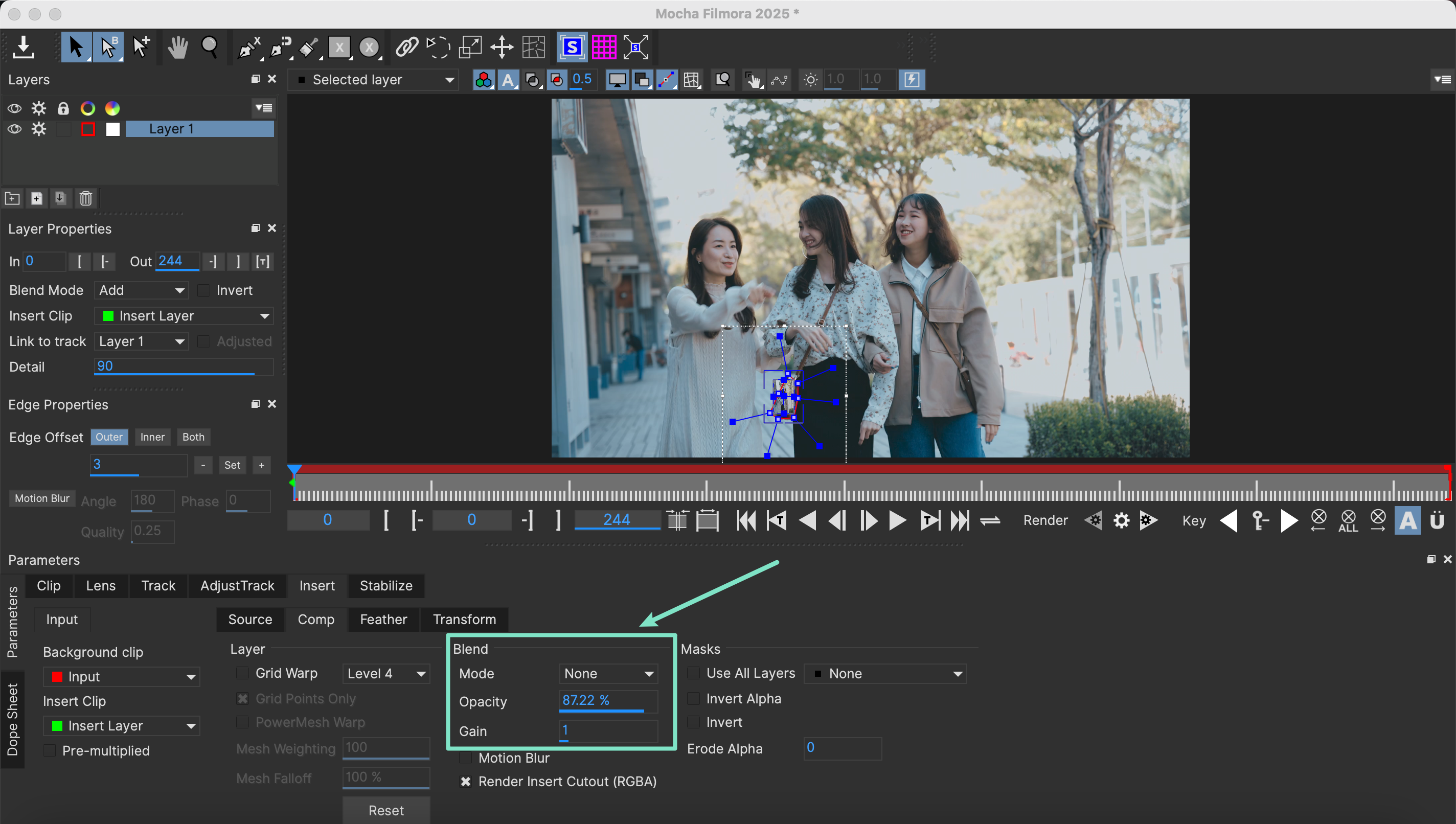The width and height of the screenshot is (1456, 824).
Task: Select the Create X-Spline pen tool
Action: tap(249, 48)
